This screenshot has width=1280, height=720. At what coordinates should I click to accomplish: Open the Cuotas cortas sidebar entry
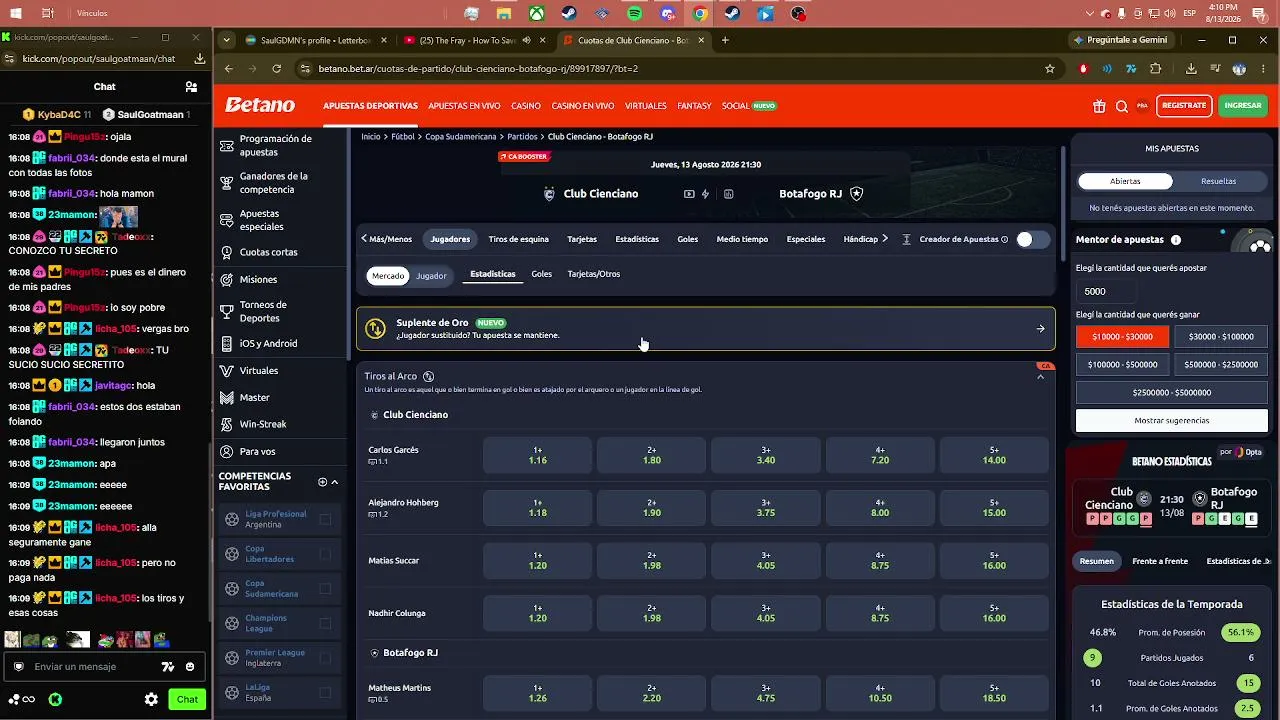[268, 253]
